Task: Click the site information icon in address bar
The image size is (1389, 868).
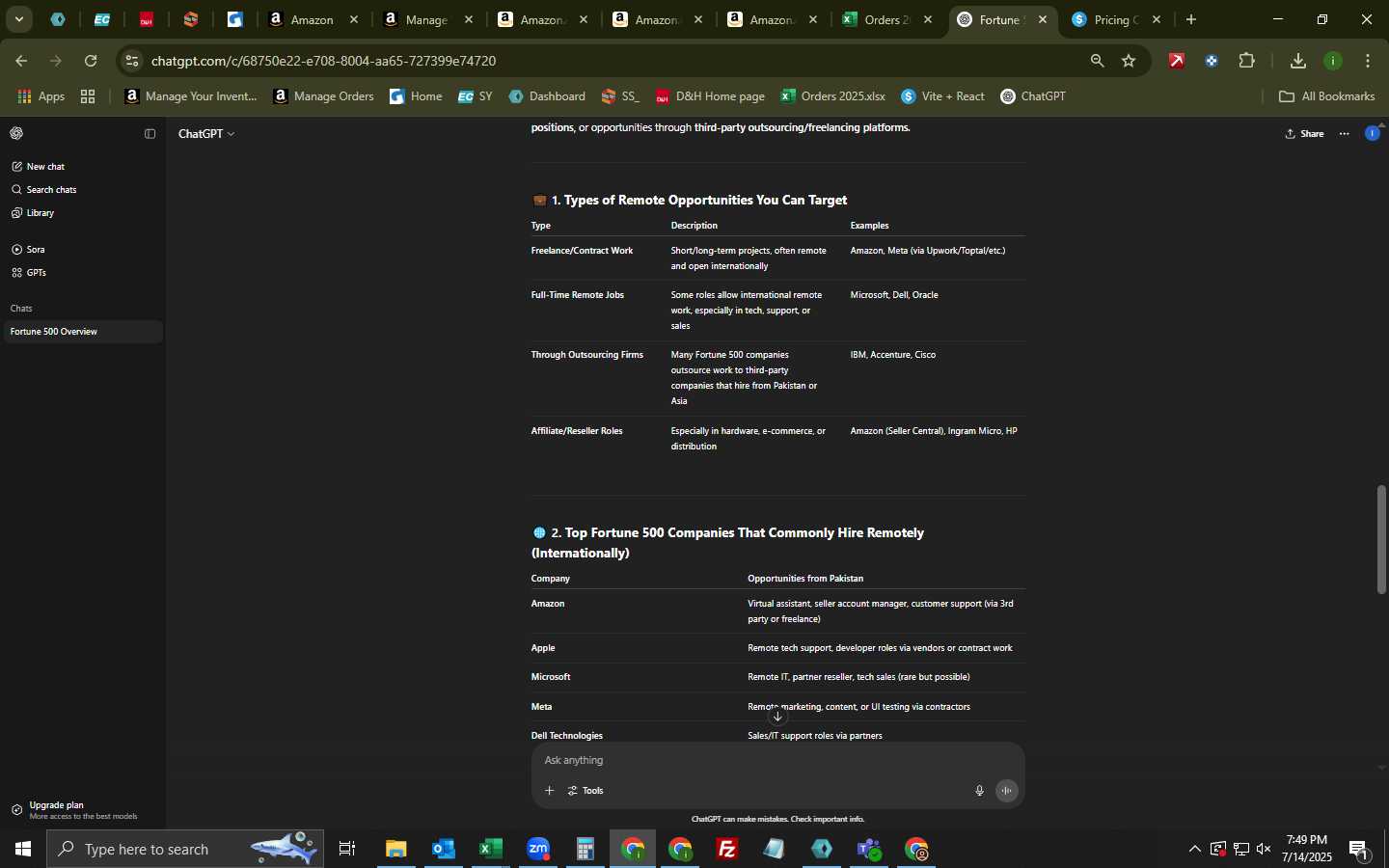Action: [132, 61]
